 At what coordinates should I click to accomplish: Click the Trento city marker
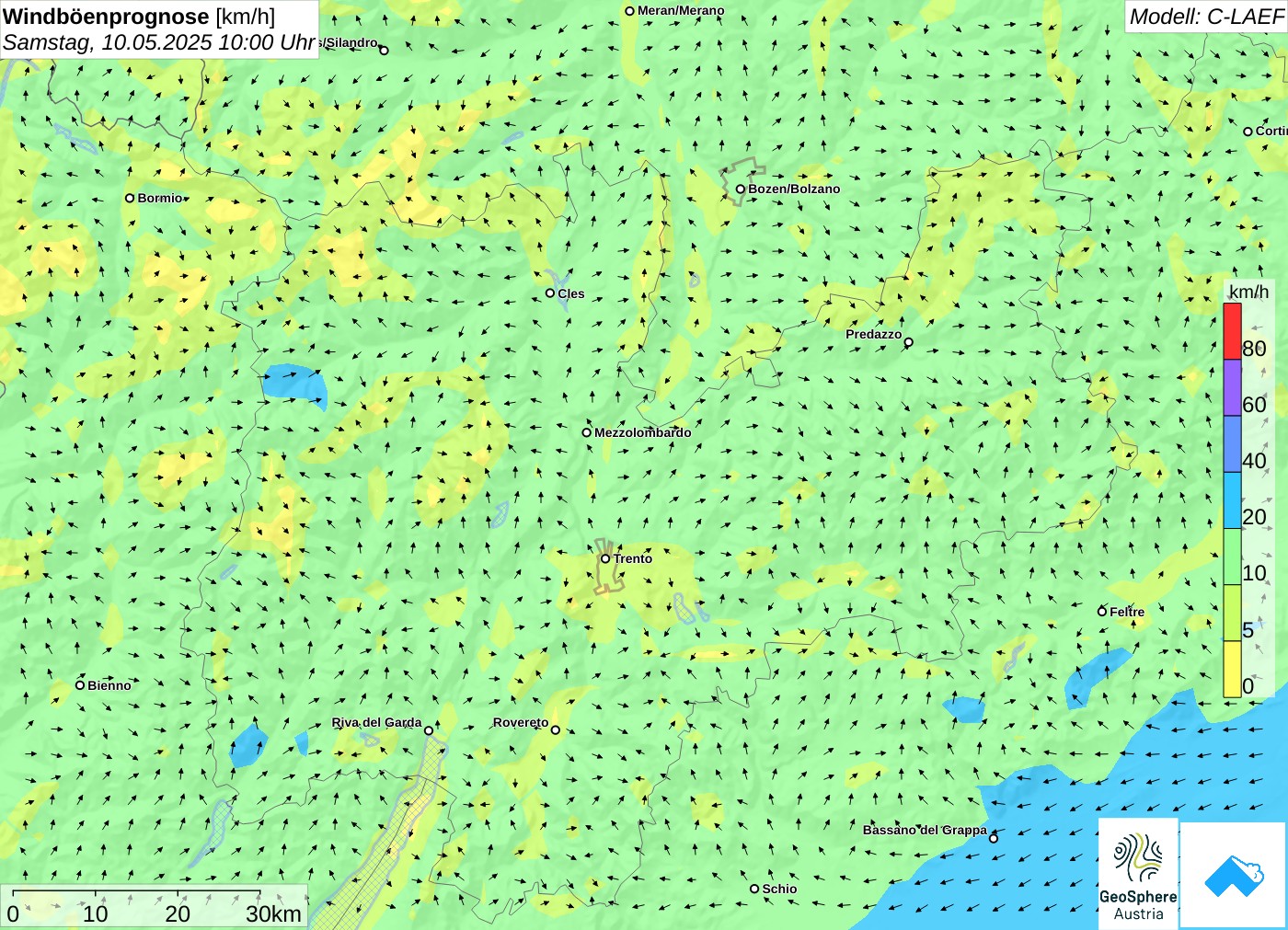coord(605,558)
